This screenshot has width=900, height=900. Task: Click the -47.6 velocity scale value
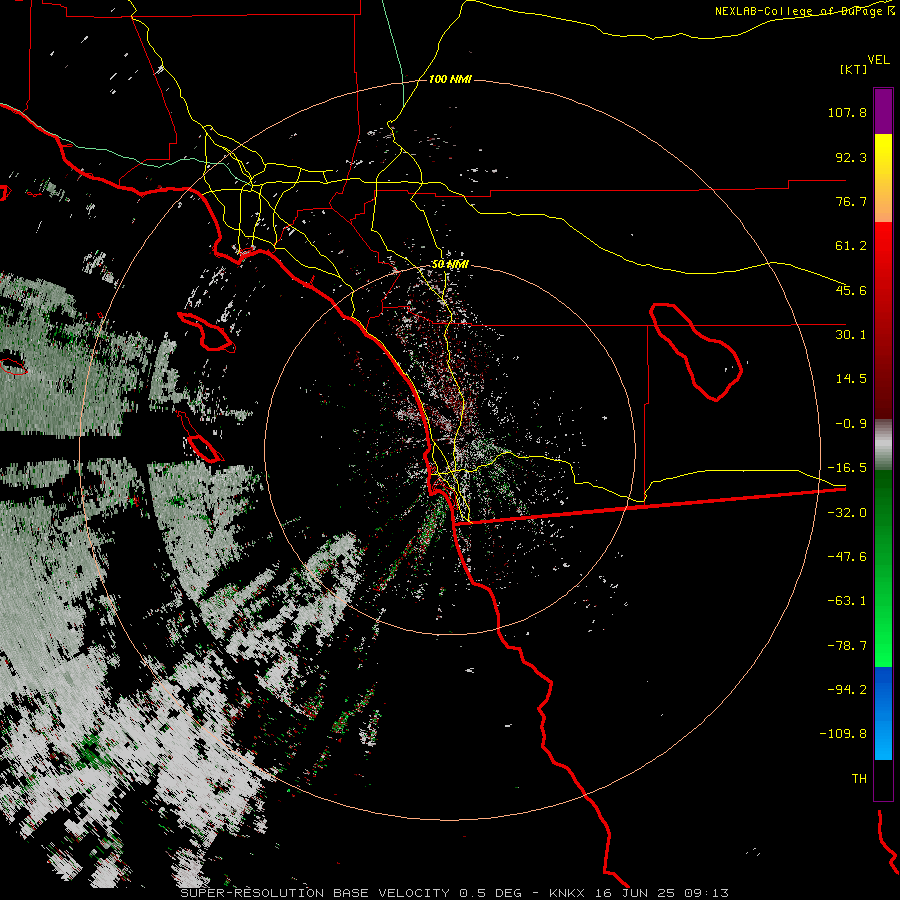(x=847, y=557)
